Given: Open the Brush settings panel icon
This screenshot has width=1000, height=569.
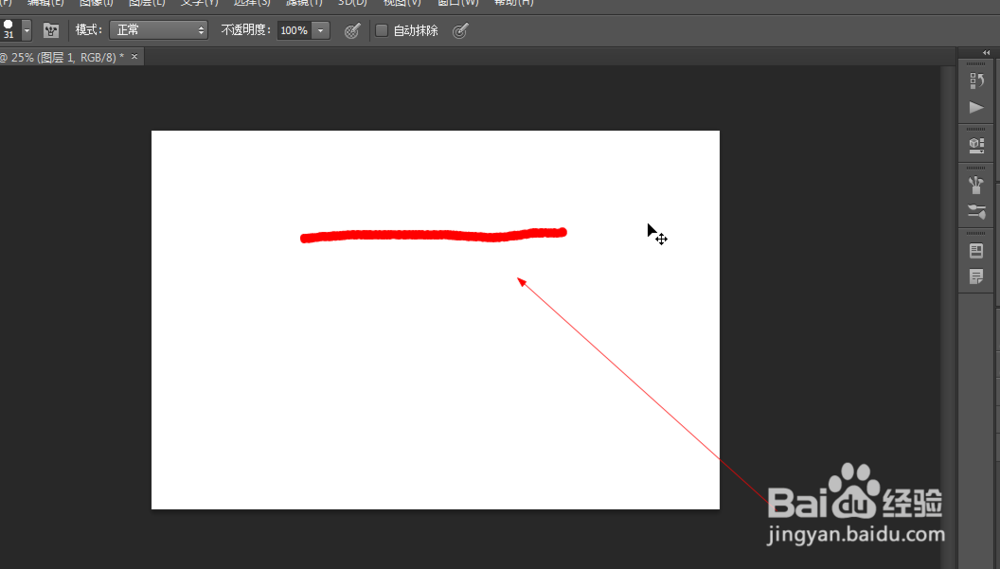Looking at the screenshot, I should pyautogui.click(x=976, y=211).
